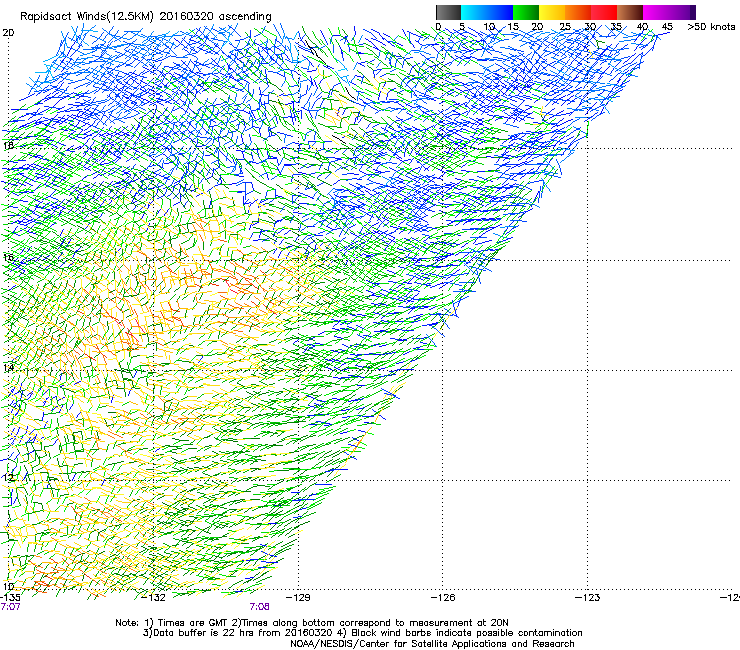Click the latitude label "12"

pos(8,477)
